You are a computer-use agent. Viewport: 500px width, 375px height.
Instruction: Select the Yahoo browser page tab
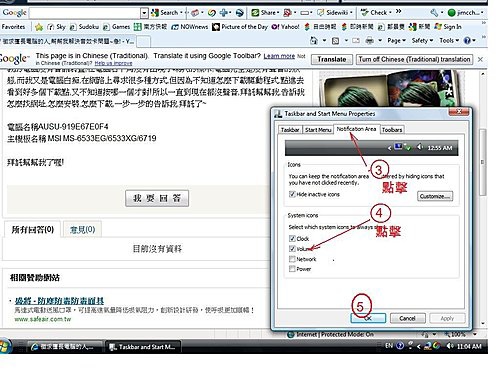pos(68,41)
